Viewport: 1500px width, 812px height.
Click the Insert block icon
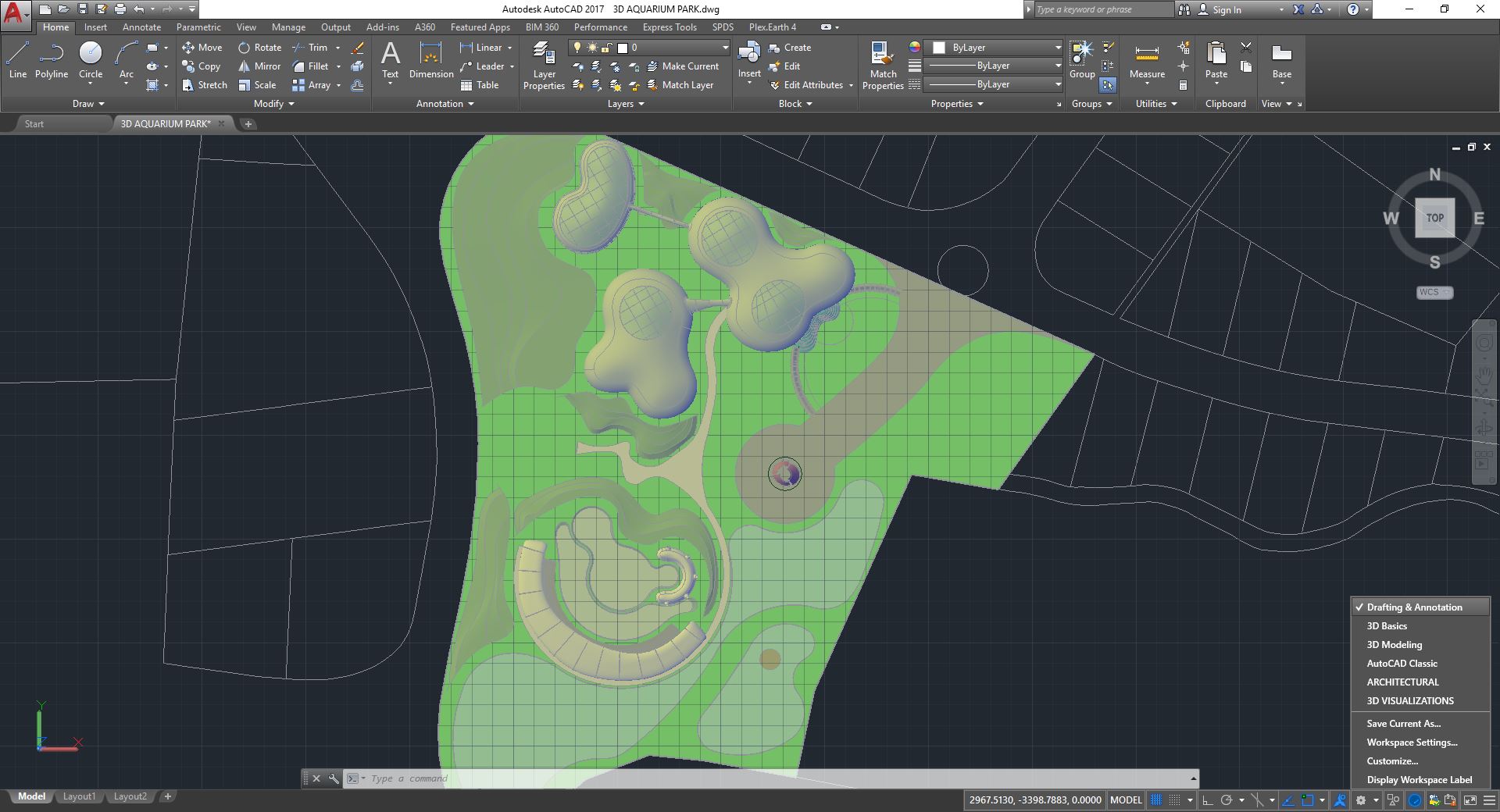748,61
